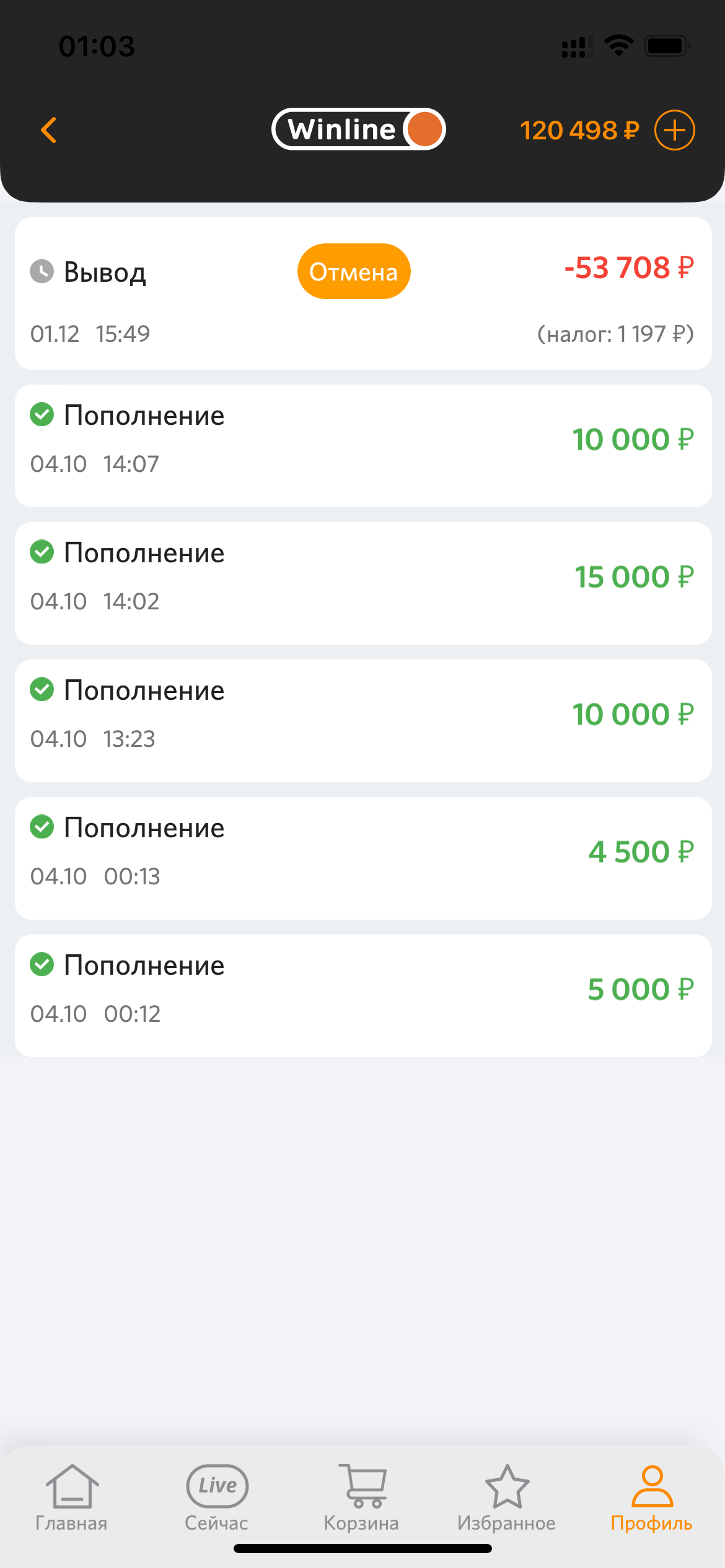Screen dimensions: 725x1568
Task: Open the Профиль profile tab
Action: coord(652,1496)
